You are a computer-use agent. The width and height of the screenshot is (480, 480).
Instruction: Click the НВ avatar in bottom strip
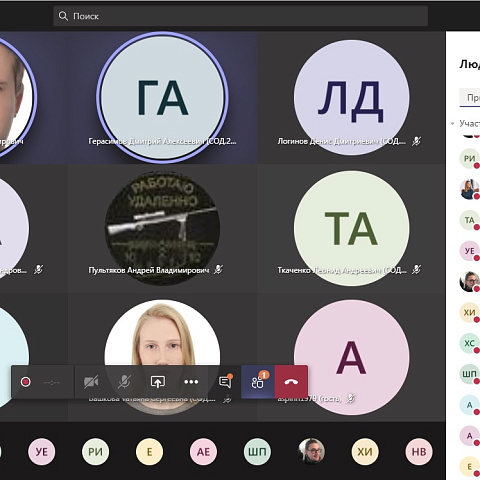[419, 452]
